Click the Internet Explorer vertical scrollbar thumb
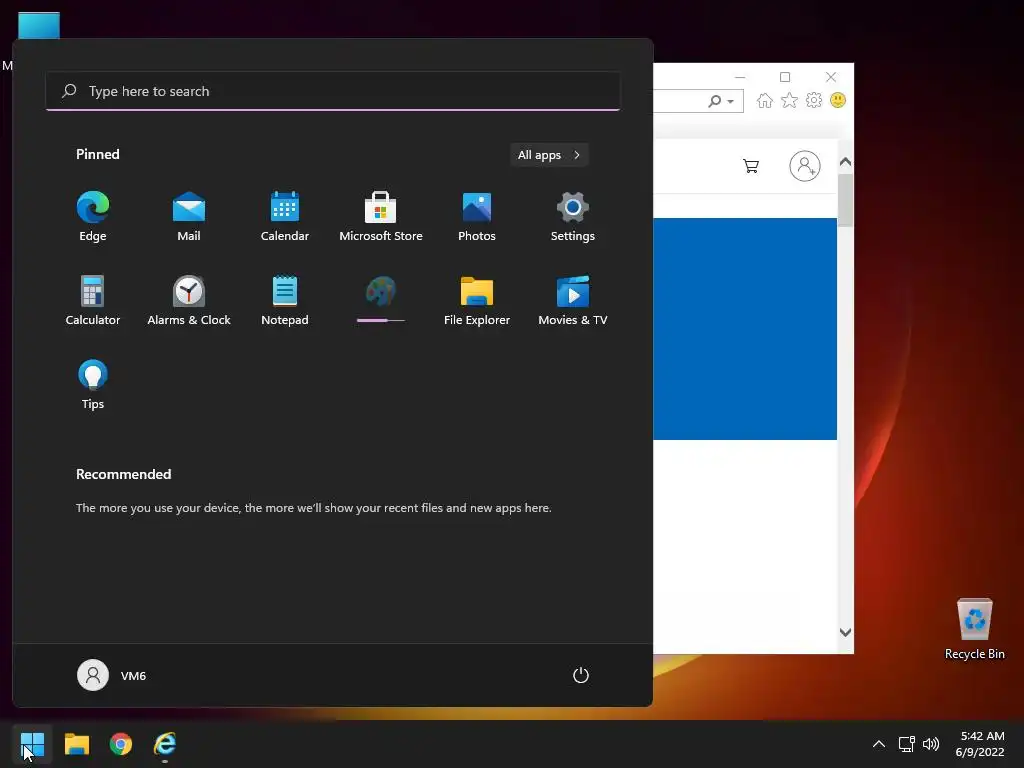Viewport: 1024px width, 768px height. point(845,200)
